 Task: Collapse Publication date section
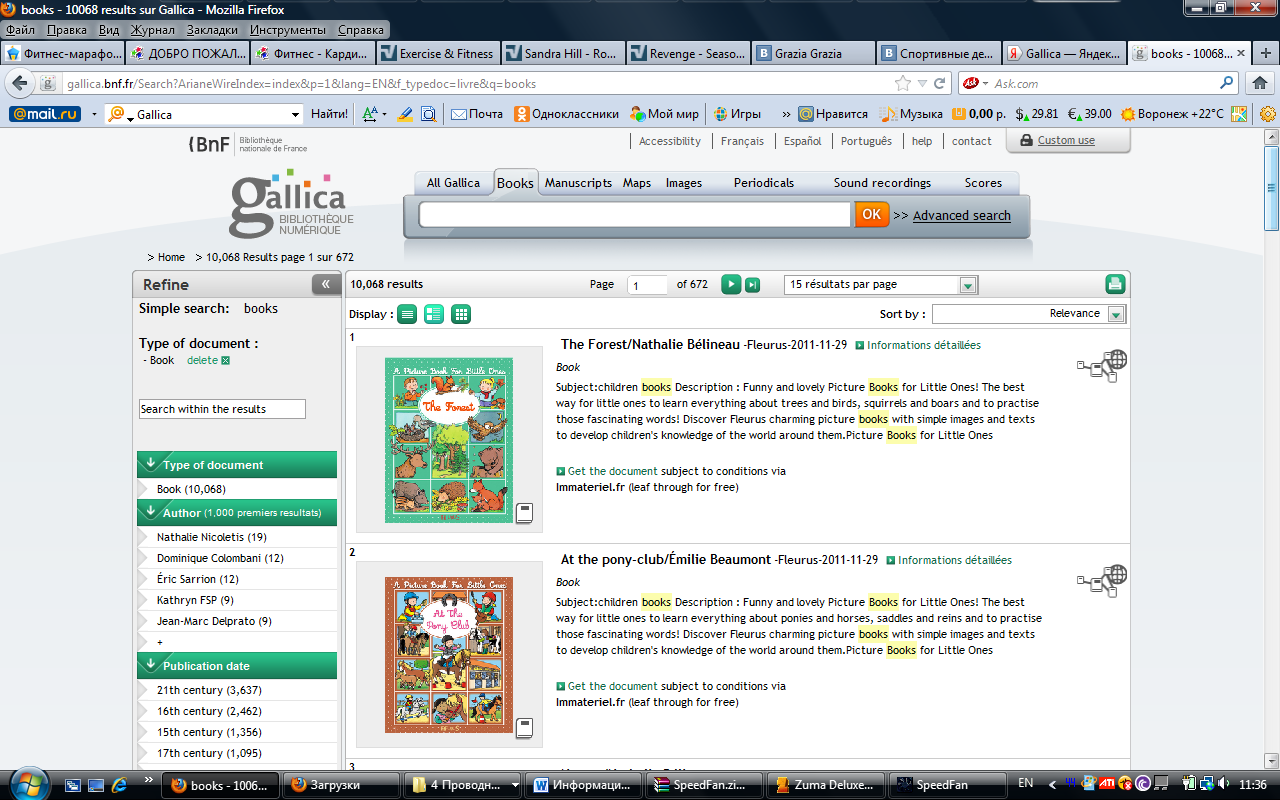pyautogui.click(x=151, y=664)
